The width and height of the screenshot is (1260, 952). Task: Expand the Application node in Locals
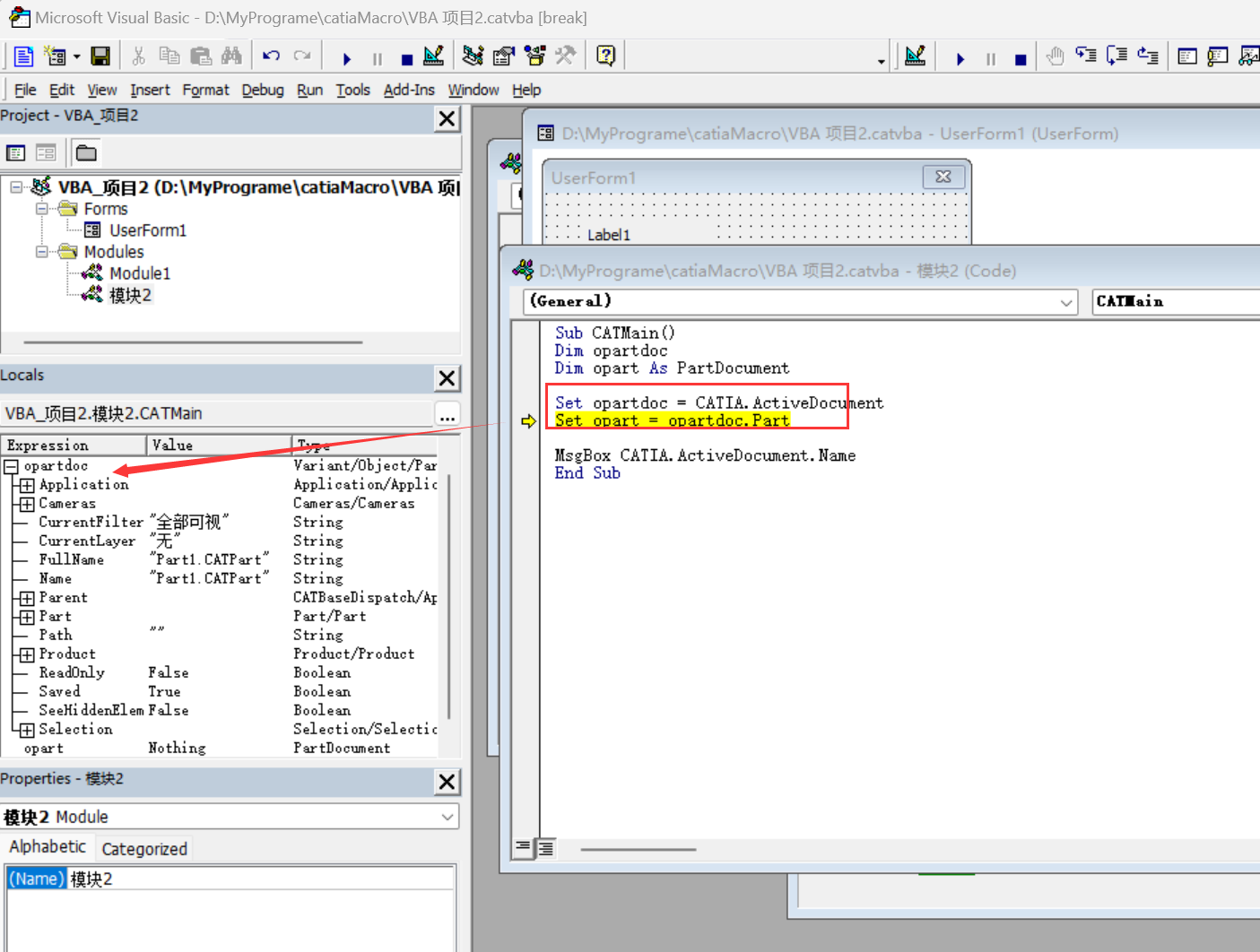[x=27, y=485]
